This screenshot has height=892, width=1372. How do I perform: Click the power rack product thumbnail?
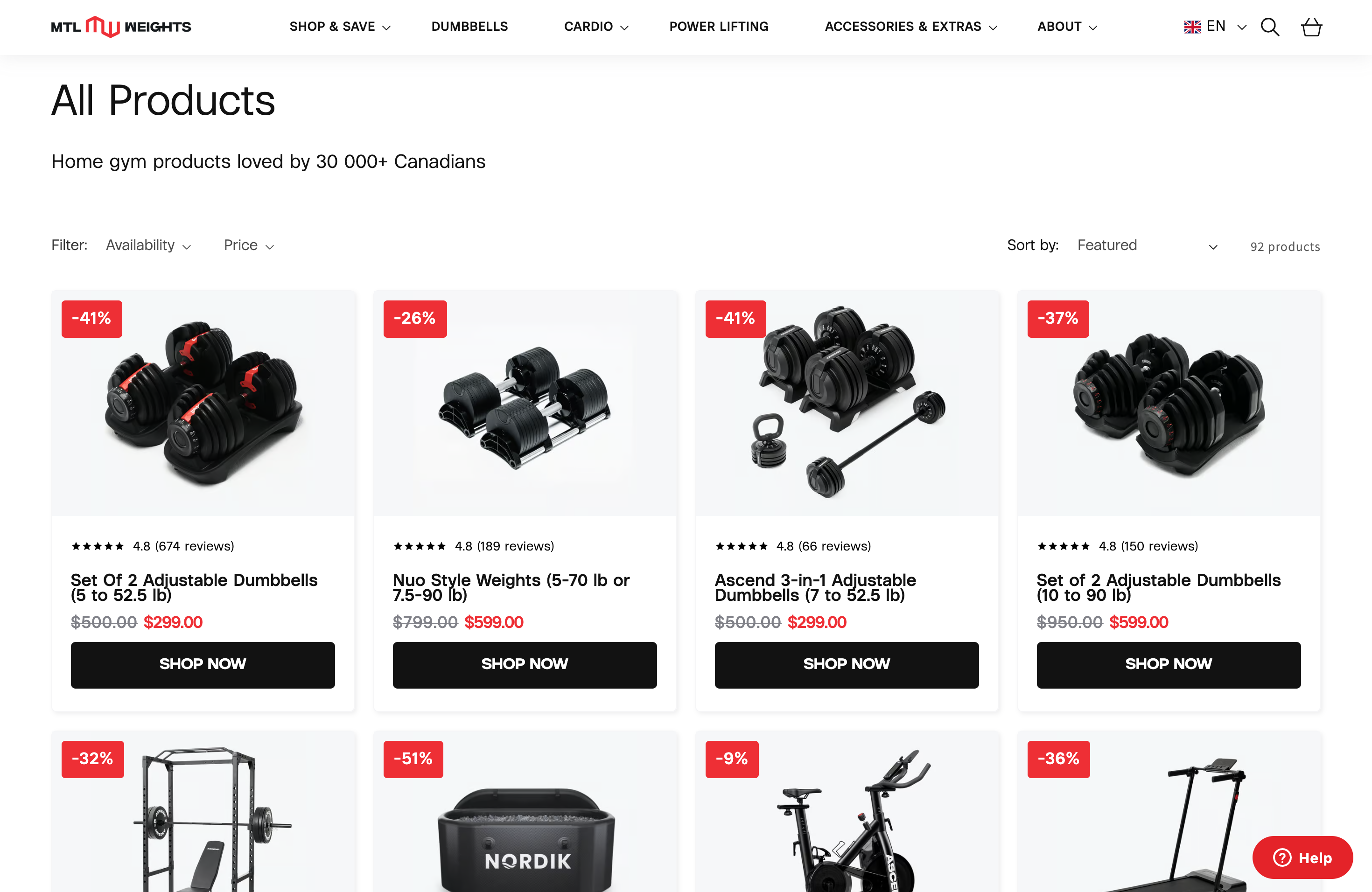(203, 812)
